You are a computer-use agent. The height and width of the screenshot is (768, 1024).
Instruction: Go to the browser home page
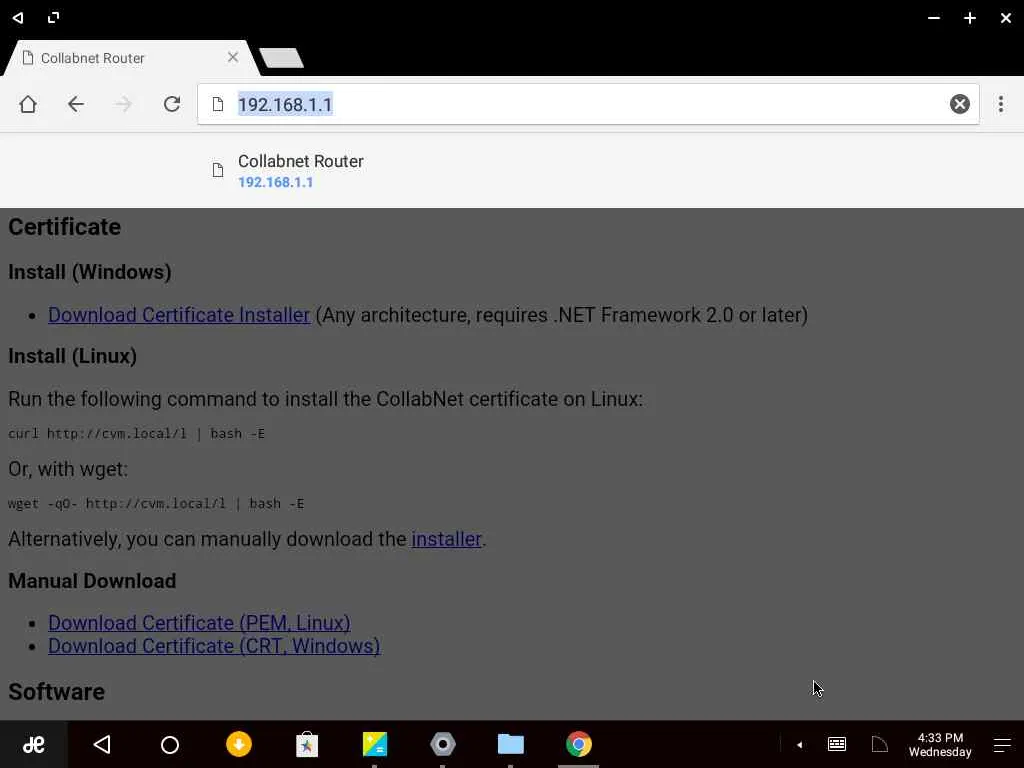[28, 104]
